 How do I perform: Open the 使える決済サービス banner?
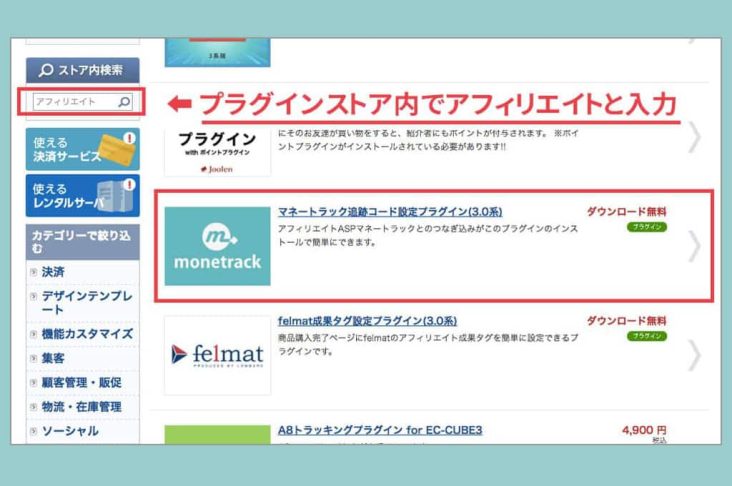(82, 149)
